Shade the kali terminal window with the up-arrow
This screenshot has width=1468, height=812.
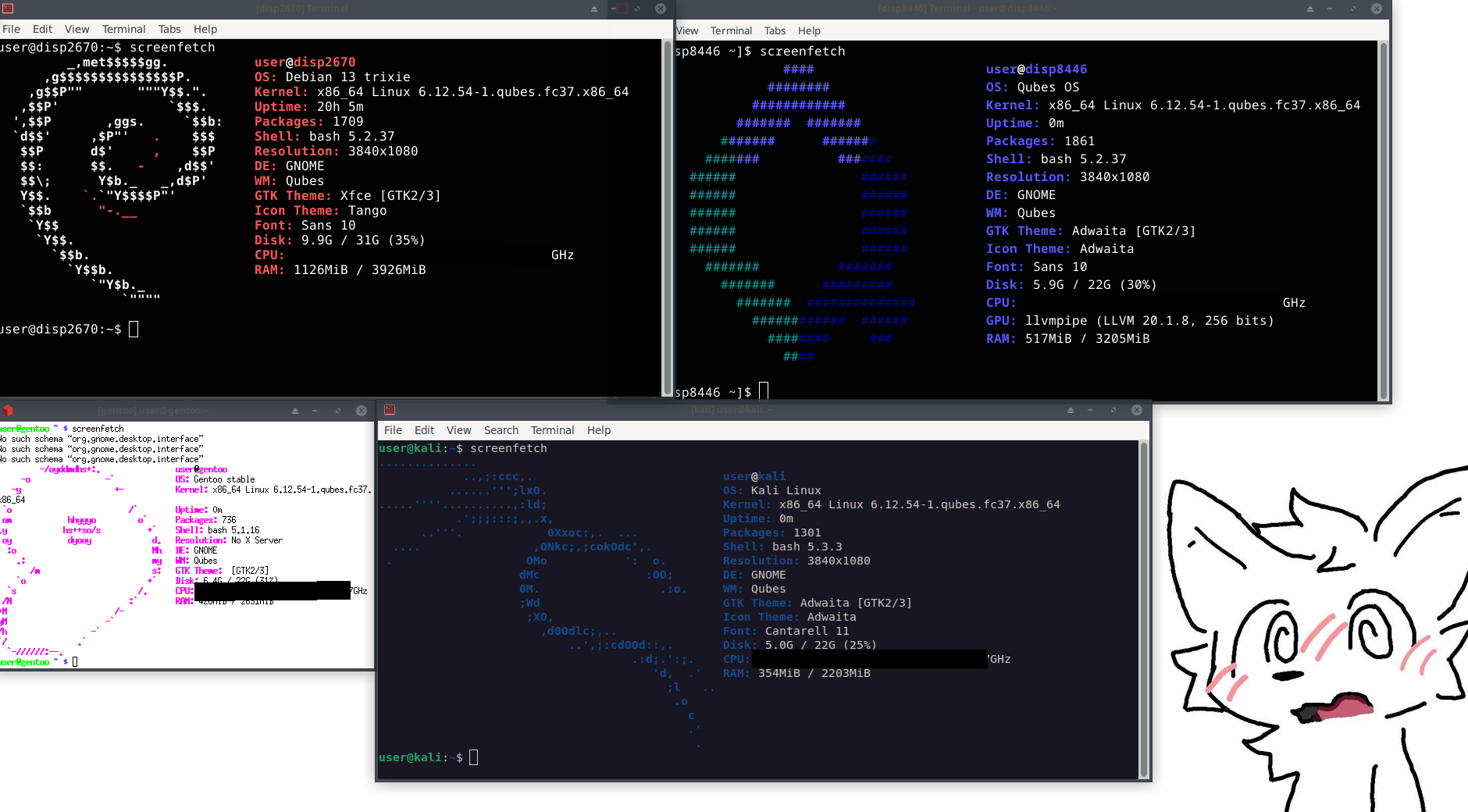(x=1071, y=410)
